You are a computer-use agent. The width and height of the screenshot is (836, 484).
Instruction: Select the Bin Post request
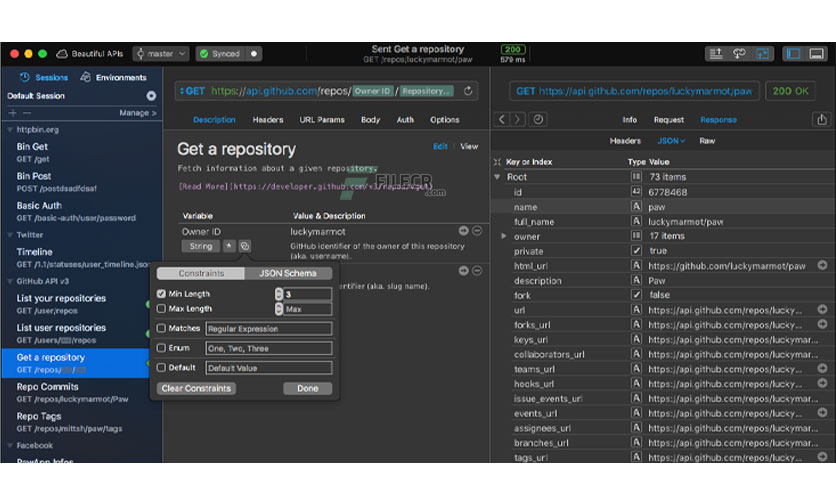(x=81, y=182)
